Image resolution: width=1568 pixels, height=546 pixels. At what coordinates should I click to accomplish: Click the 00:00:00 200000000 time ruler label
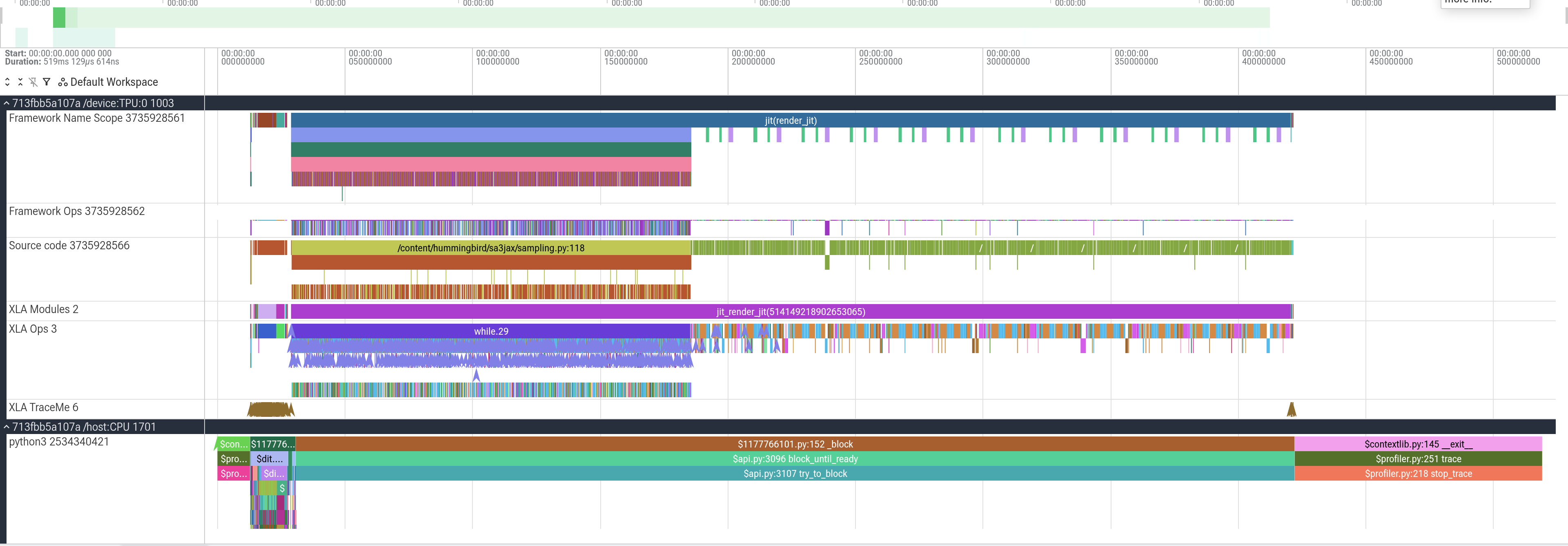click(753, 57)
